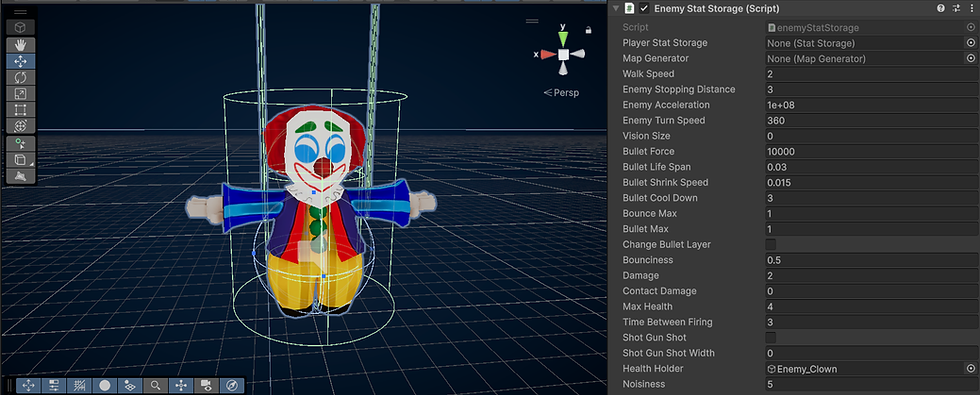Click the sliders settings icon in bottom toolbar
The image size is (980, 395).
point(54,386)
